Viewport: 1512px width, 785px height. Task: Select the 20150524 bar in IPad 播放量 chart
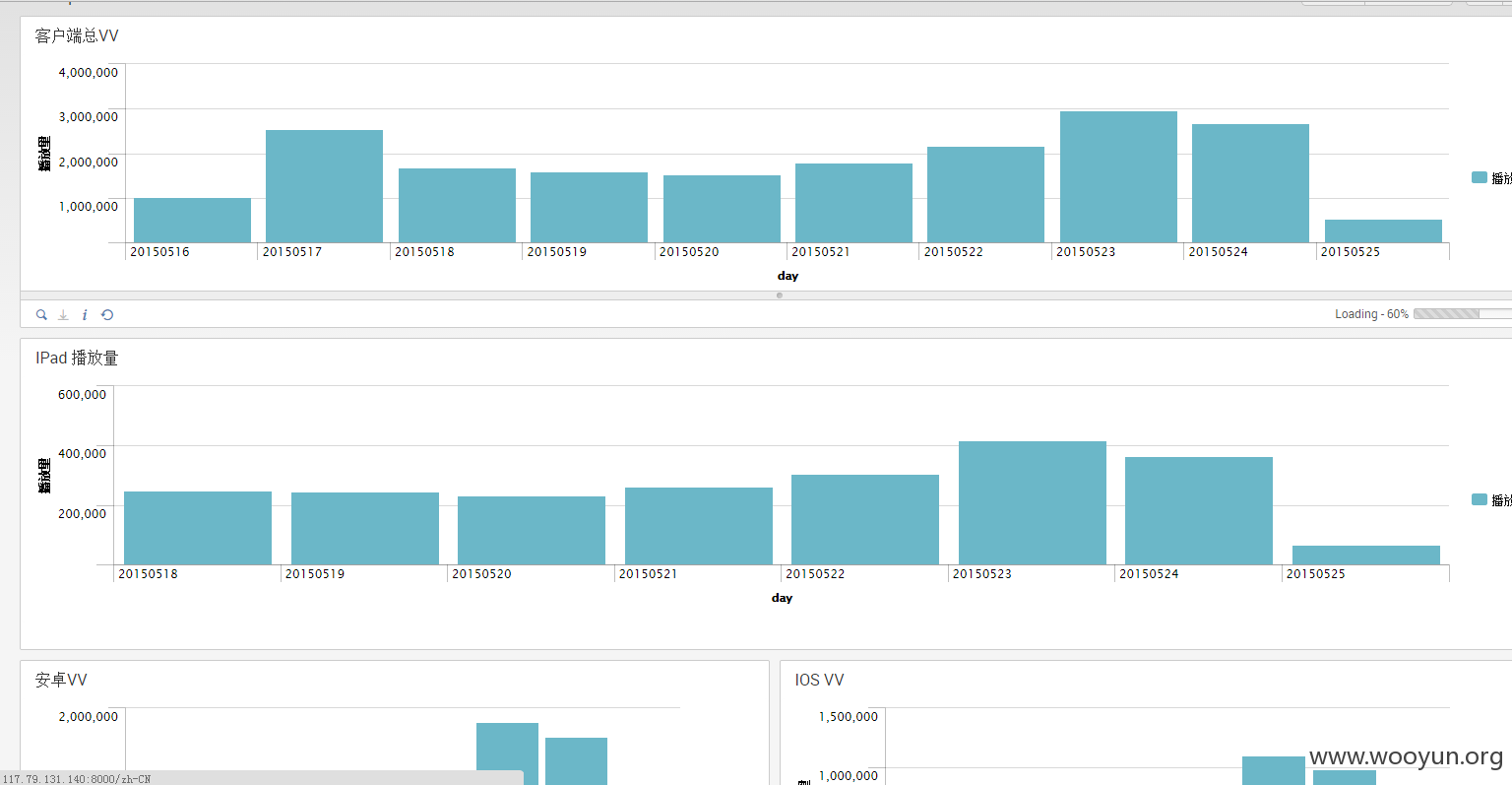[1199, 510]
